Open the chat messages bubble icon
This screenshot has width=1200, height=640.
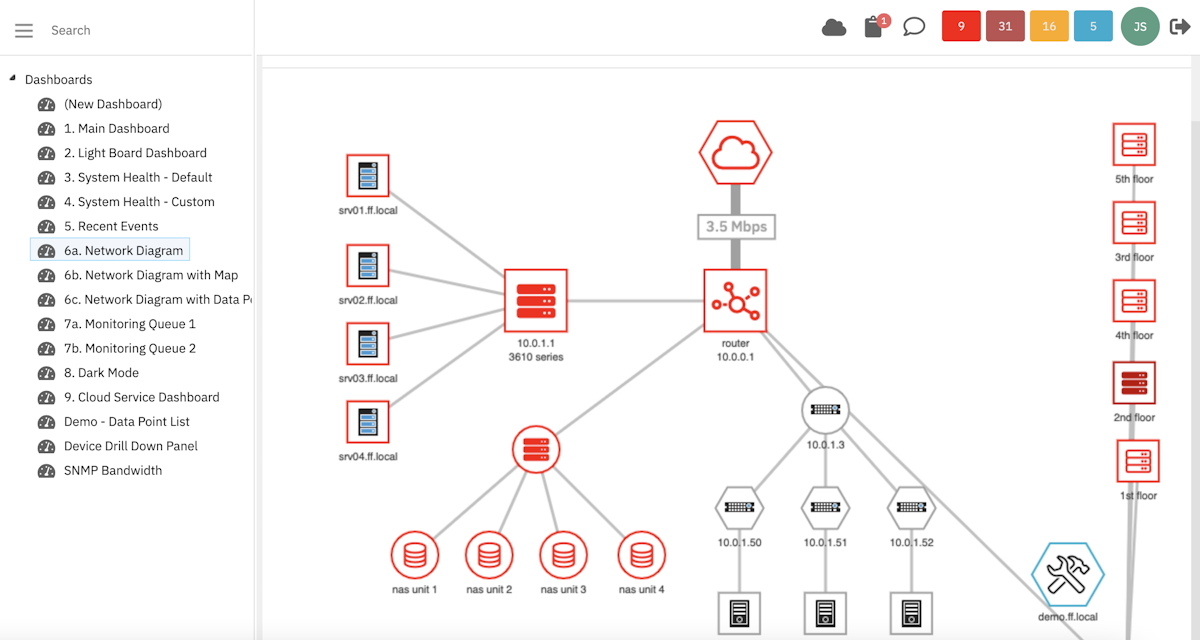pyautogui.click(x=913, y=26)
